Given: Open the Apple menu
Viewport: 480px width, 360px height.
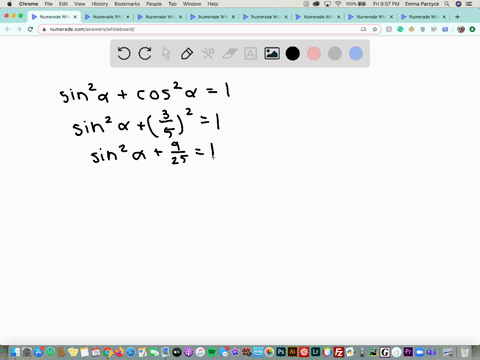Looking at the screenshot, I should point(9,4).
